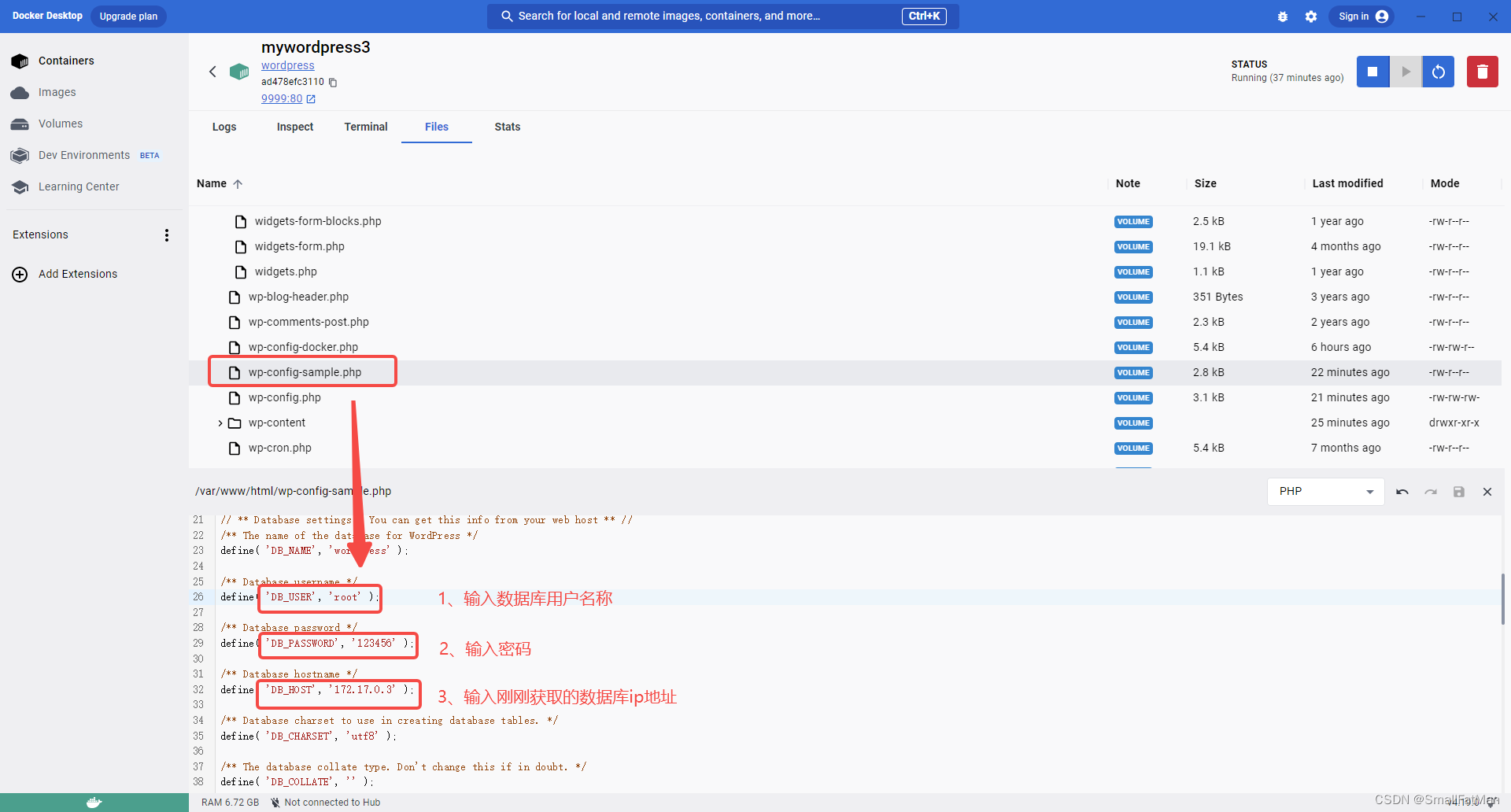Click the code editor vertical scrollbar
This screenshot has height=812, width=1511.
pos(1503,598)
